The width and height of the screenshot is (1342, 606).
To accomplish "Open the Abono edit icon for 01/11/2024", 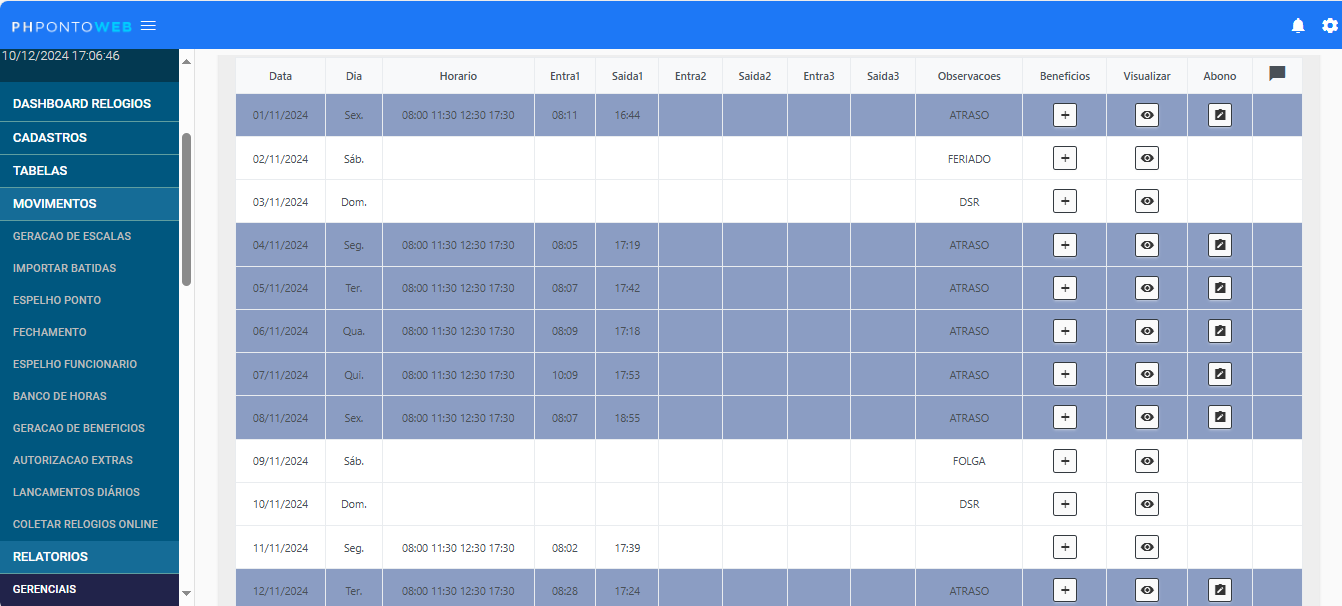I will click(x=1219, y=114).
